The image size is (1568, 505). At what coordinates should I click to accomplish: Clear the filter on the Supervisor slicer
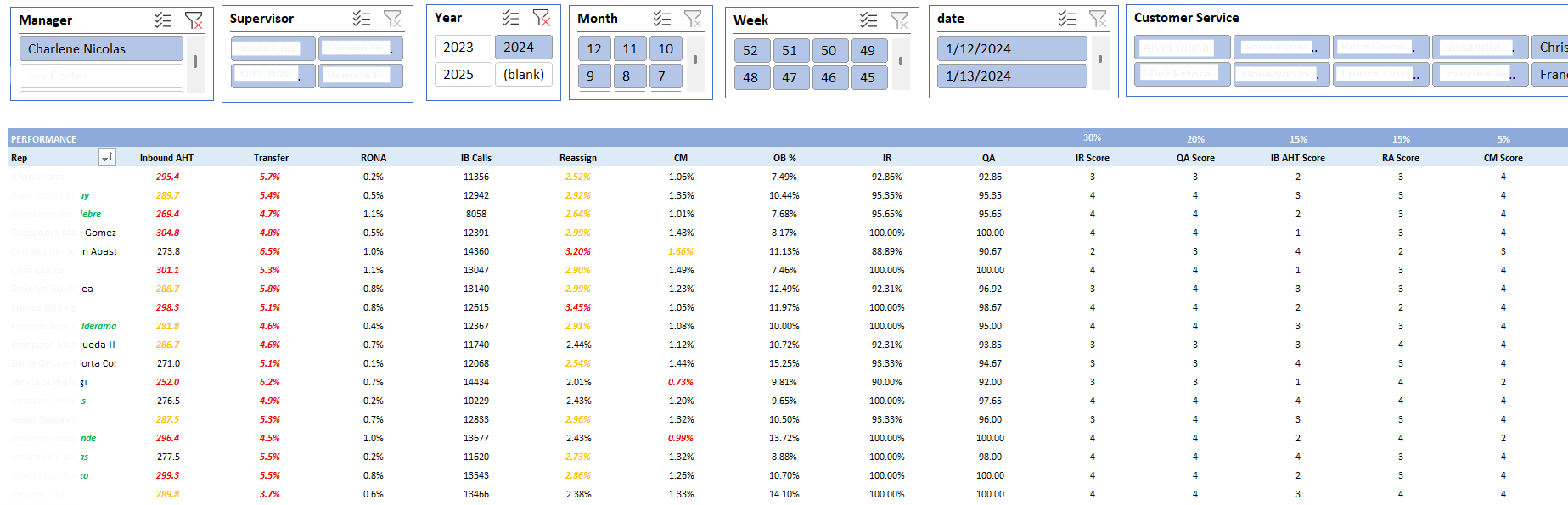click(392, 19)
